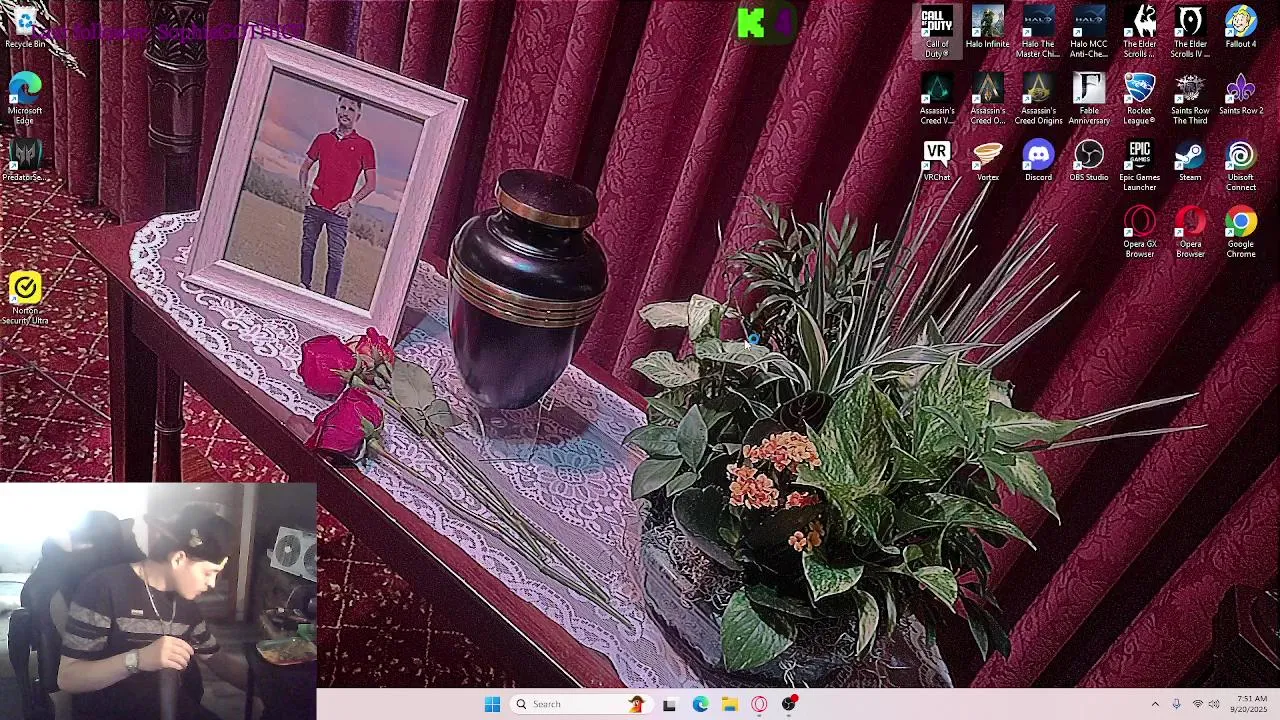Select the Saints Row The Third shortcut
1280x720 pixels.
pos(1190,99)
